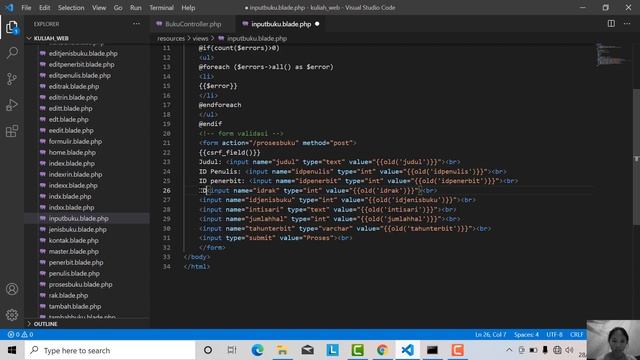Open the Extensions view

click(12, 131)
